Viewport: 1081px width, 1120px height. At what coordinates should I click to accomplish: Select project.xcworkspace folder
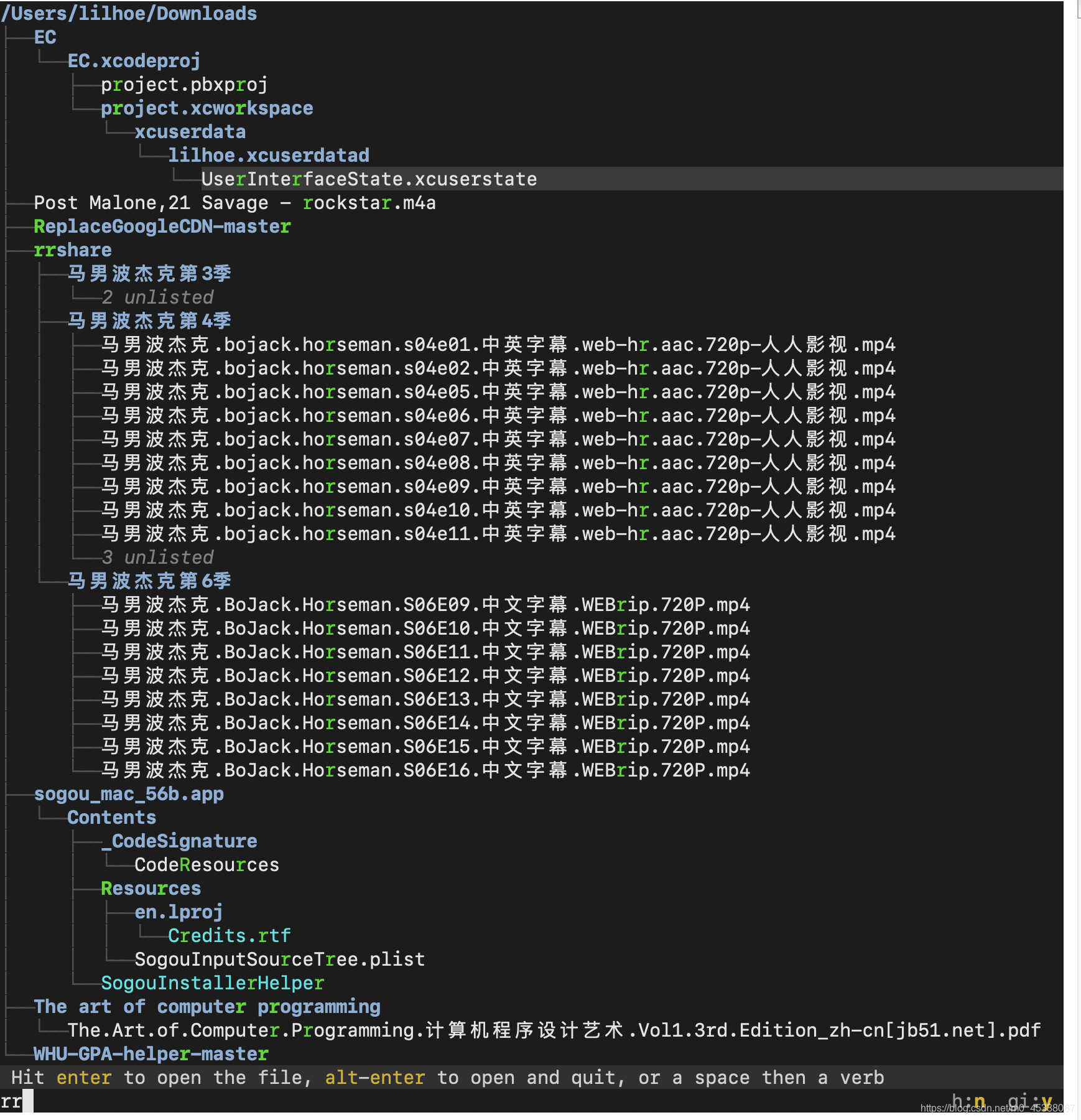click(x=206, y=108)
